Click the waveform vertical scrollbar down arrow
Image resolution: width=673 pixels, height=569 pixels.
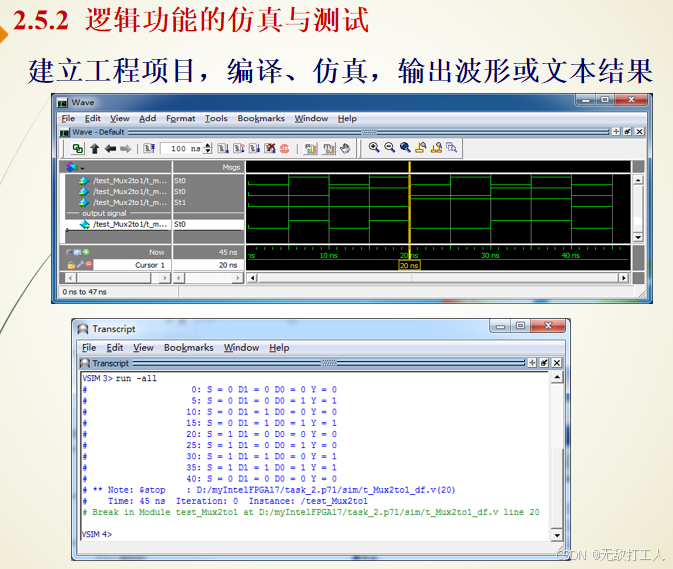pos(638,237)
